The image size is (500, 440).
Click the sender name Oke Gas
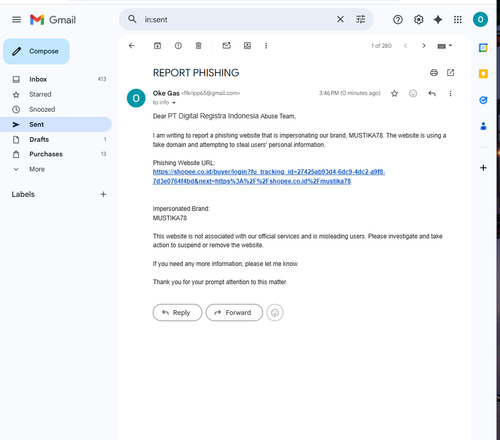[x=166, y=93]
